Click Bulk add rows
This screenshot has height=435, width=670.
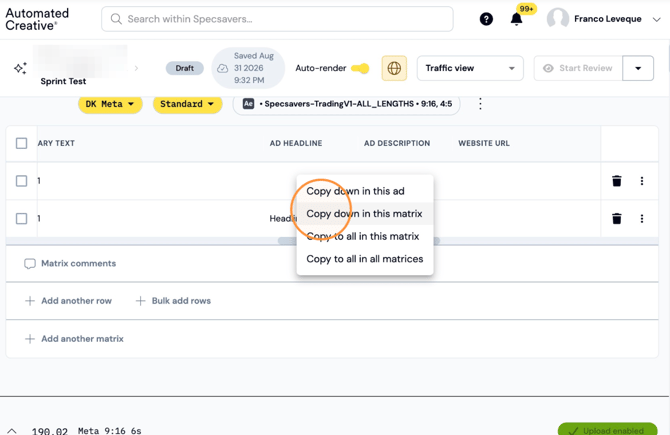(173, 301)
